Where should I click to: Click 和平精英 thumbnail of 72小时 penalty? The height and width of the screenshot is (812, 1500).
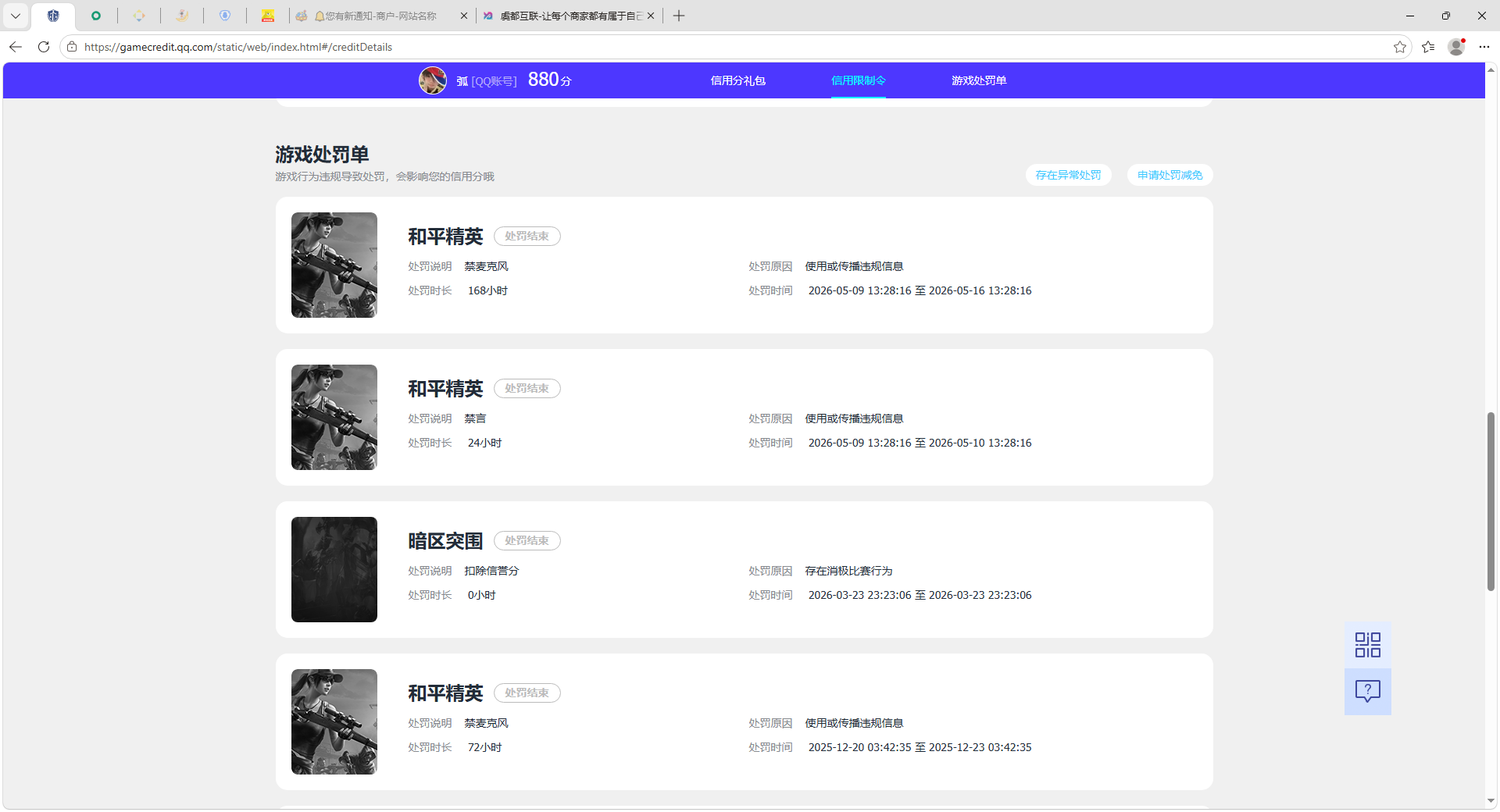tap(334, 721)
